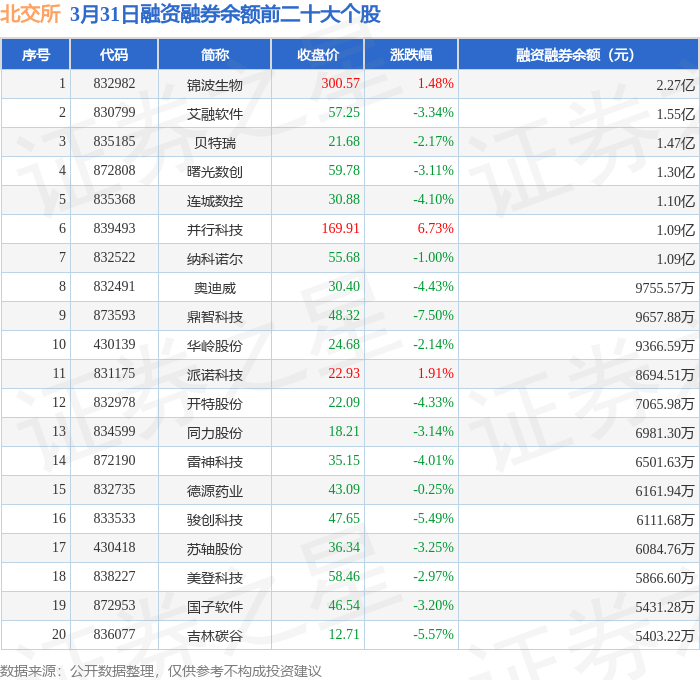Select stock name 曙光数创

click(x=215, y=172)
